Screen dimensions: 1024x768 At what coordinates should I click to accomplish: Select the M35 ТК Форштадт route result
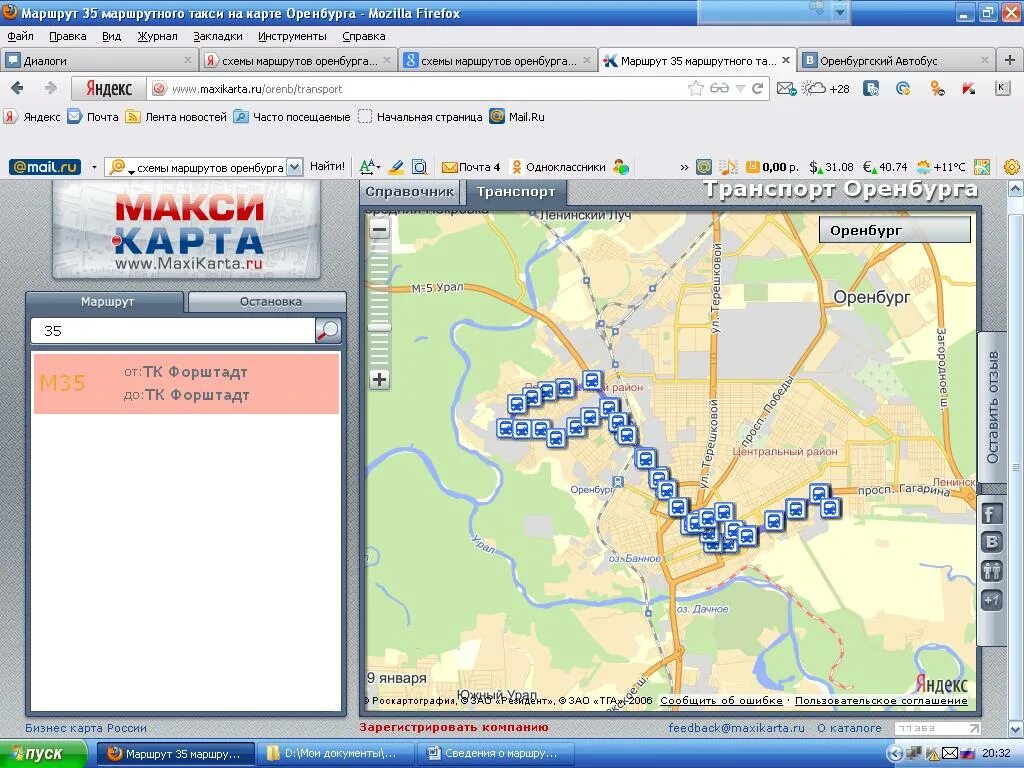tap(186, 383)
